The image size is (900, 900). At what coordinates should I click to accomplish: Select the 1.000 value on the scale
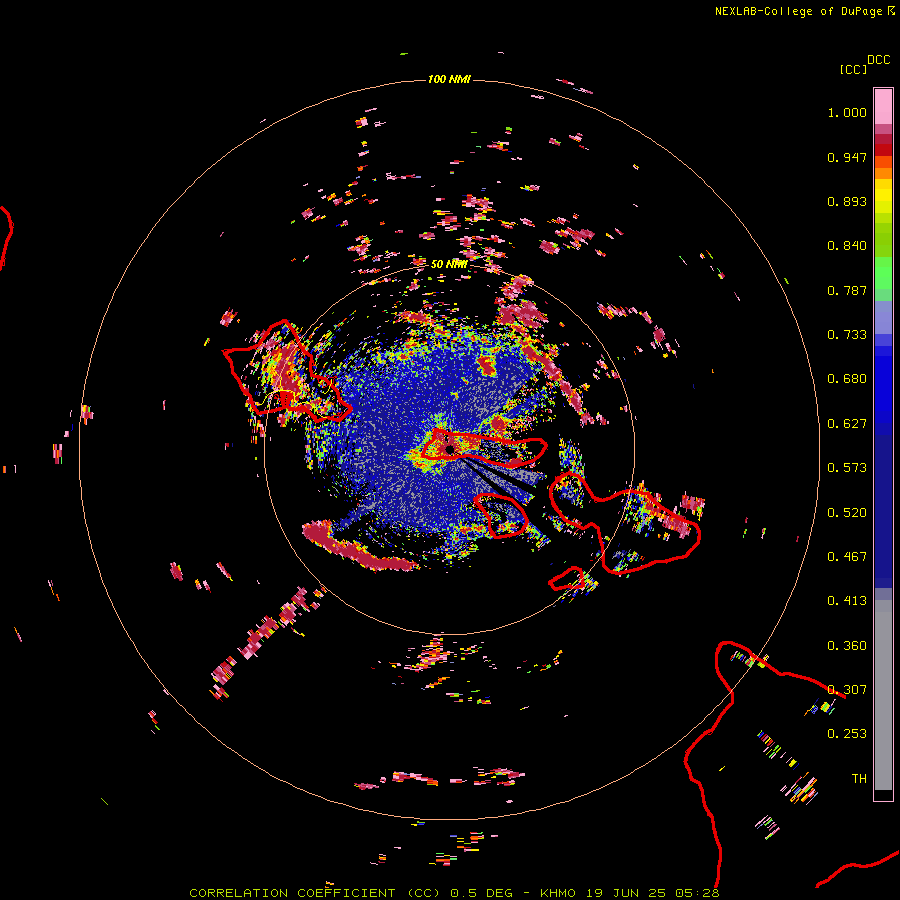(847, 112)
